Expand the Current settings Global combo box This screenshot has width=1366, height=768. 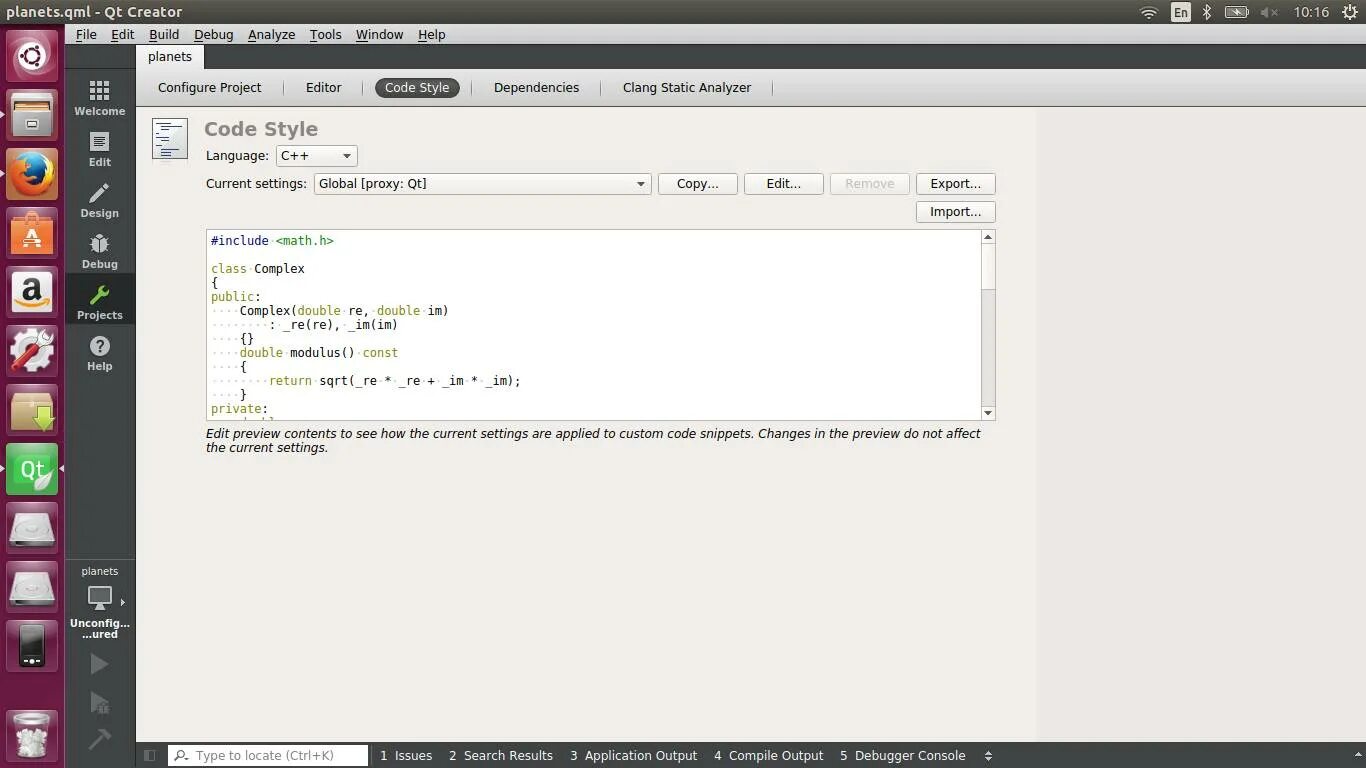tap(482, 184)
